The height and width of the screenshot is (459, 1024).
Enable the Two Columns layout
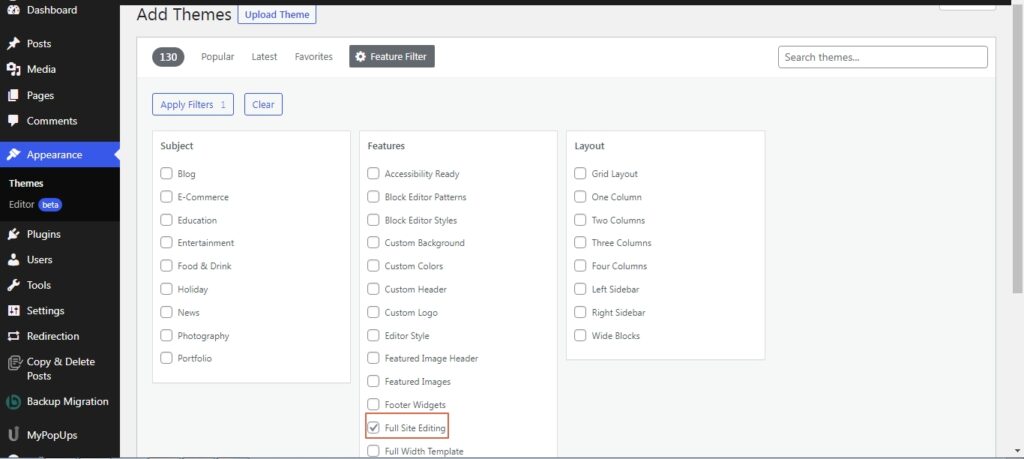click(580, 220)
